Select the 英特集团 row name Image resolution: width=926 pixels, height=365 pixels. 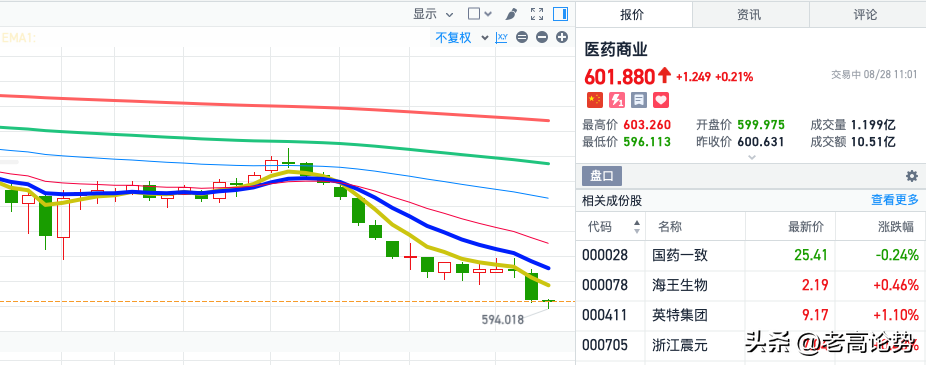[680, 315]
